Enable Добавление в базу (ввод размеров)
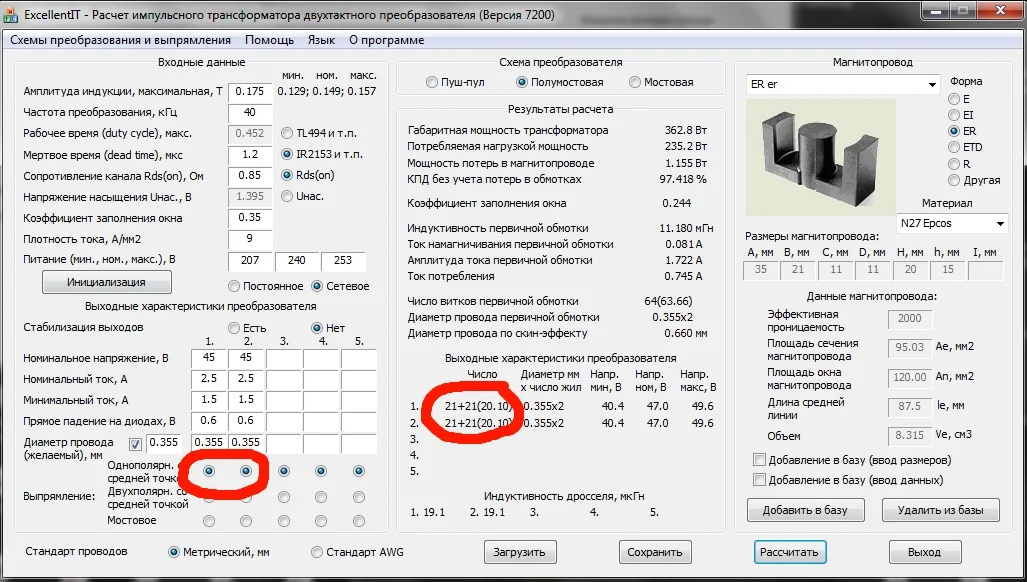This screenshot has height=582, width=1027. (x=759, y=460)
